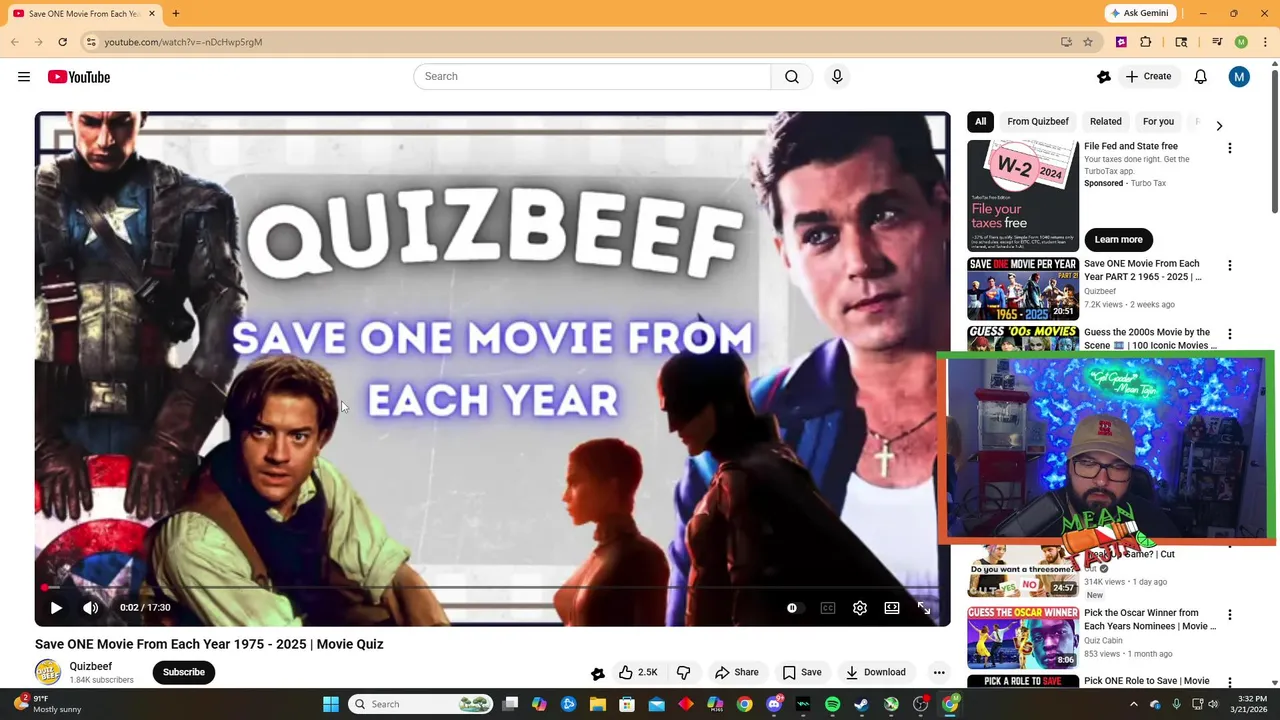Open YouTube notifications bell

[x=1200, y=77]
